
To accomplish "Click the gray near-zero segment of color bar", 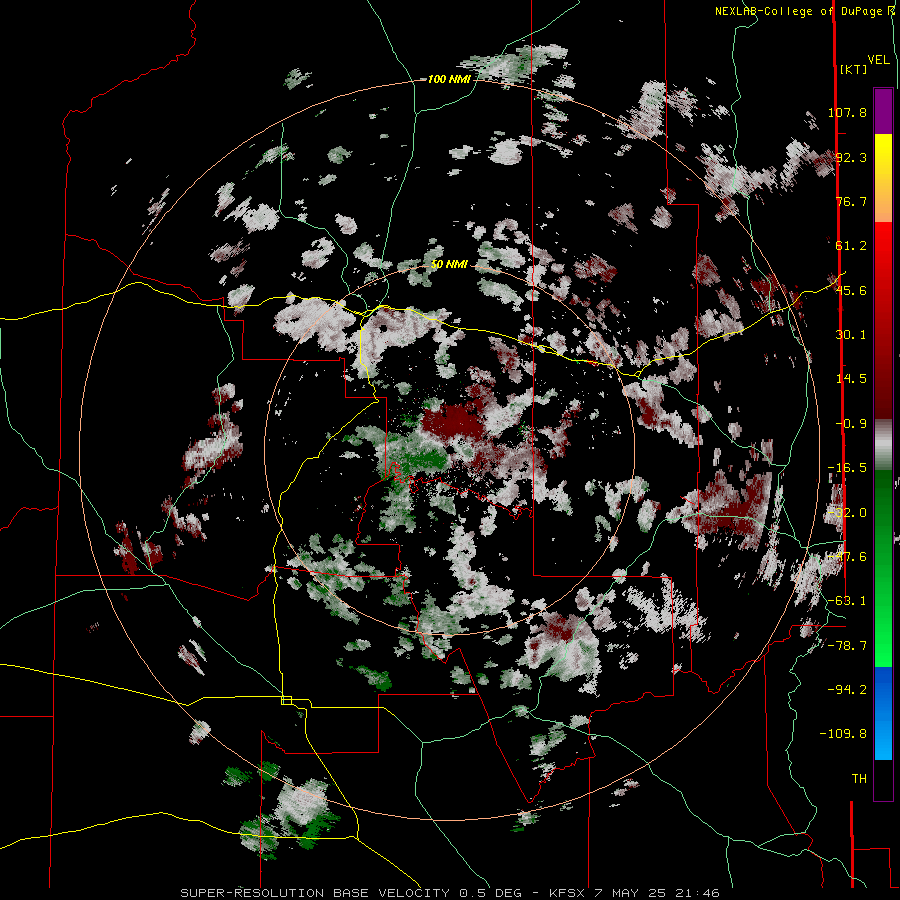I will [883, 444].
